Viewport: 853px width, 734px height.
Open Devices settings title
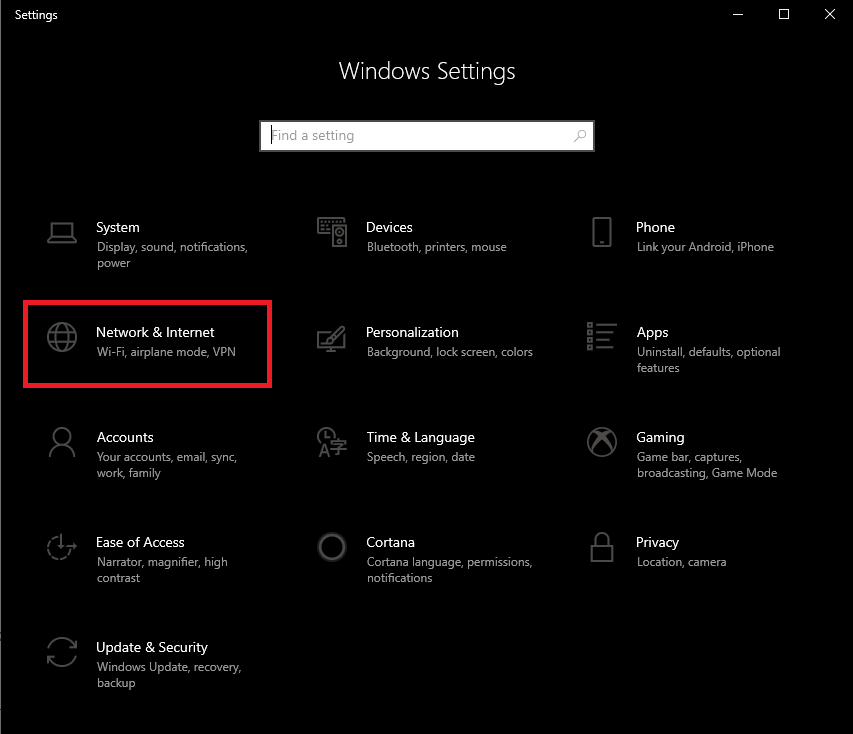click(x=389, y=227)
